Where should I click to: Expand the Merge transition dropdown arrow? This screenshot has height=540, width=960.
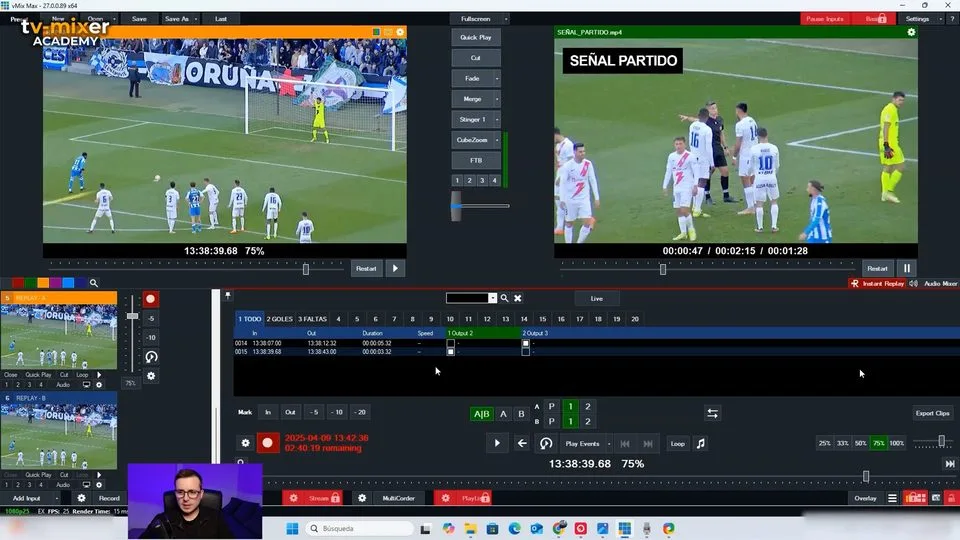[497, 99]
